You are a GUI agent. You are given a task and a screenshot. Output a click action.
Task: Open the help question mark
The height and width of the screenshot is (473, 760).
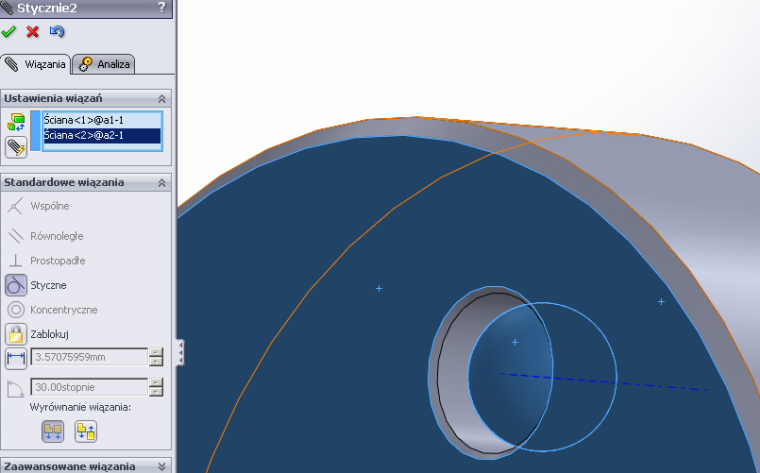click(162, 7)
